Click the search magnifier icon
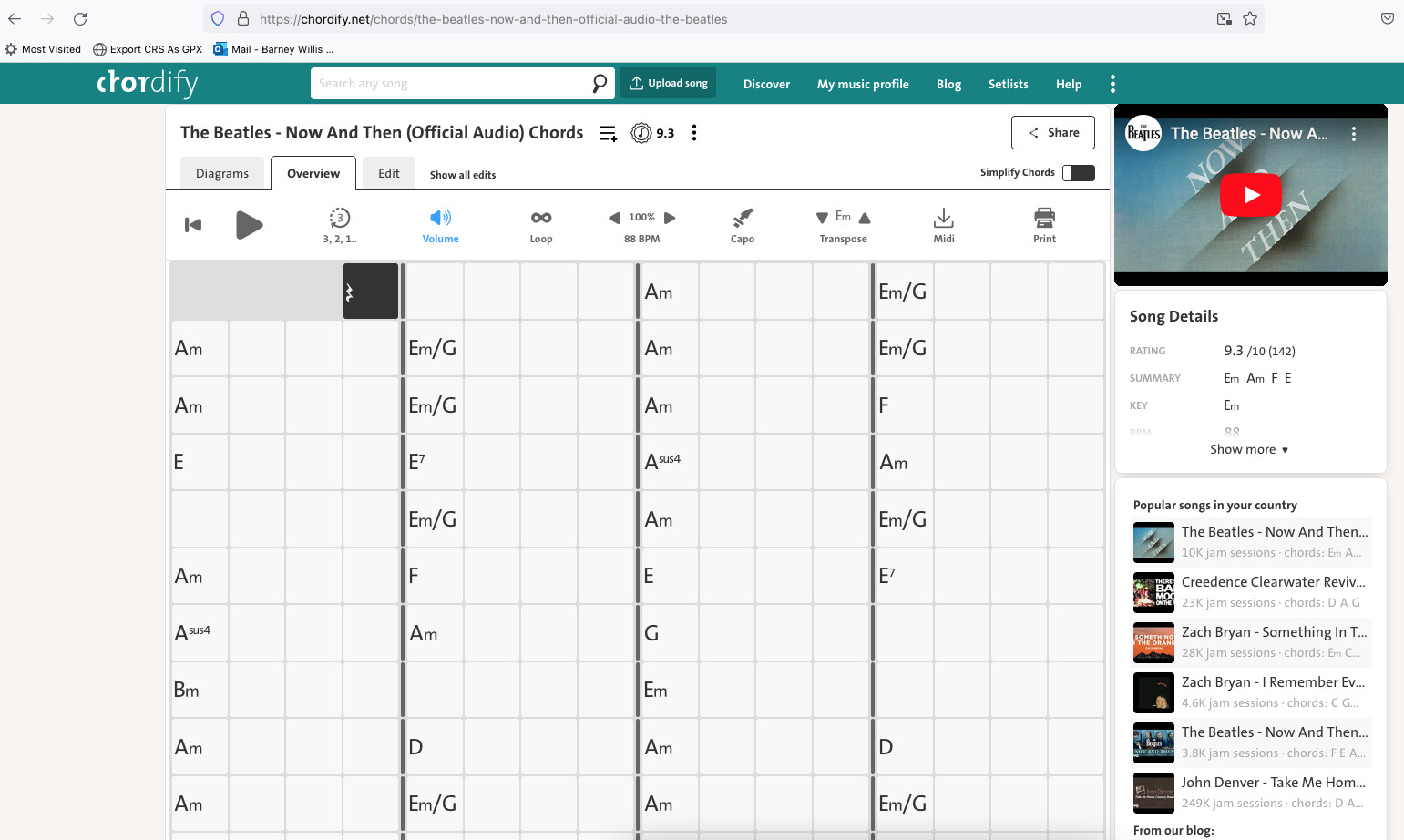The height and width of the screenshot is (840, 1404). coord(599,84)
